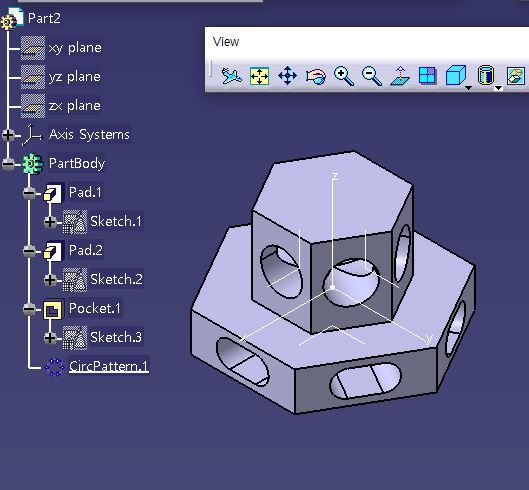Screen dimensions: 529x490
Task: Click the yz plane icon
Action: click(x=33, y=77)
